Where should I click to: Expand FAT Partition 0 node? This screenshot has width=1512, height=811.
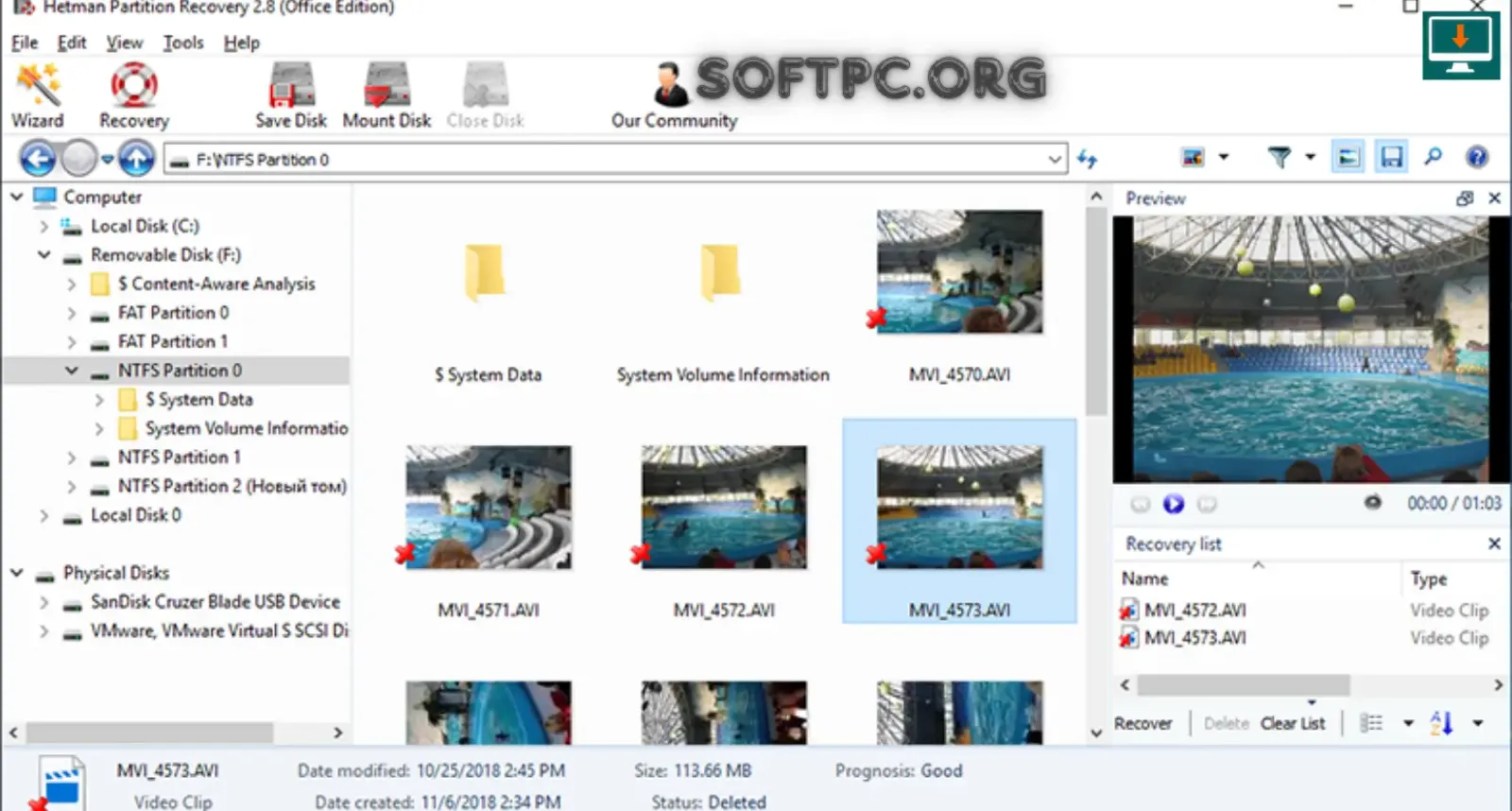click(x=71, y=313)
